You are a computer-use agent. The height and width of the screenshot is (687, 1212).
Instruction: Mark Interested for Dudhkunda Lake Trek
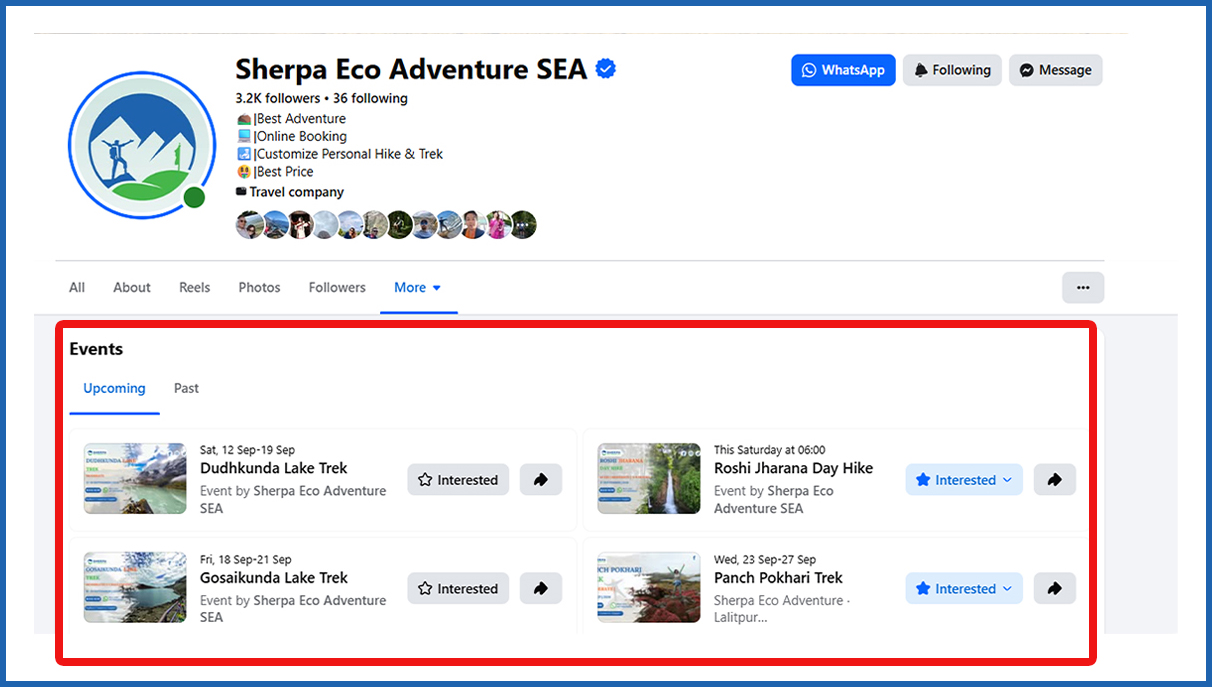point(458,480)
